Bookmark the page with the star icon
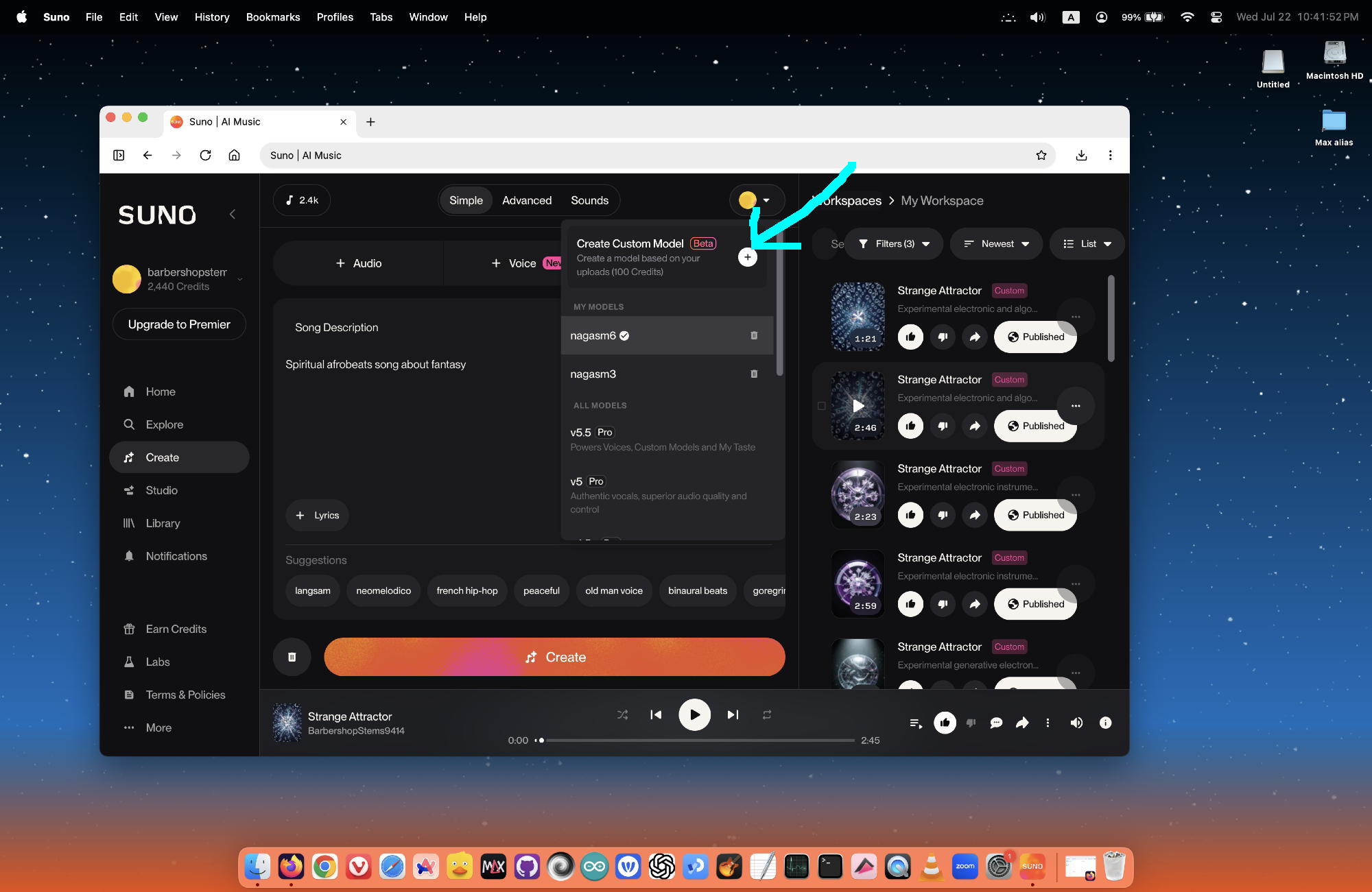 [x=1041, y=155]
